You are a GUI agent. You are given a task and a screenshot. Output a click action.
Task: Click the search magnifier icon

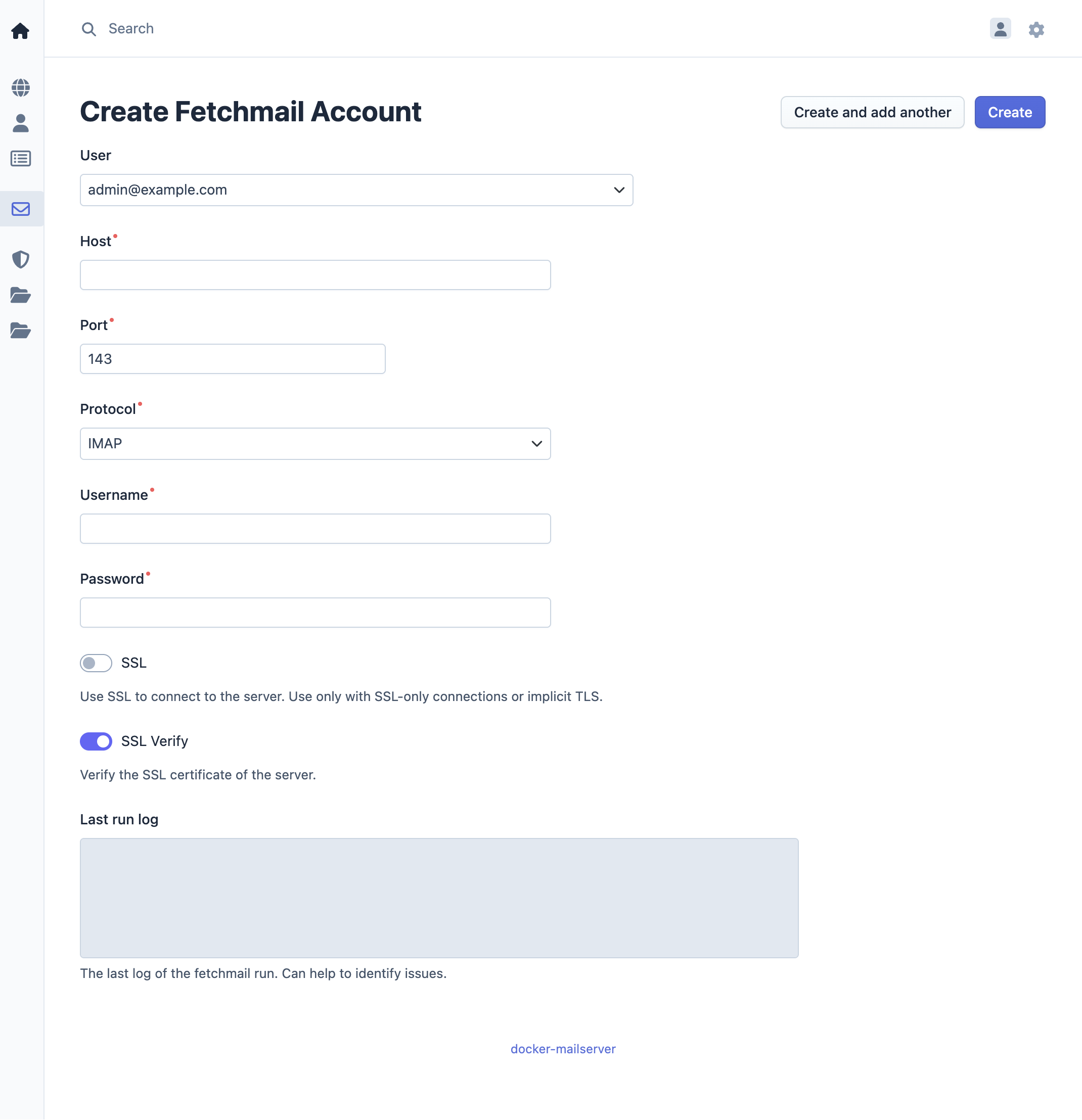(88, 29)
